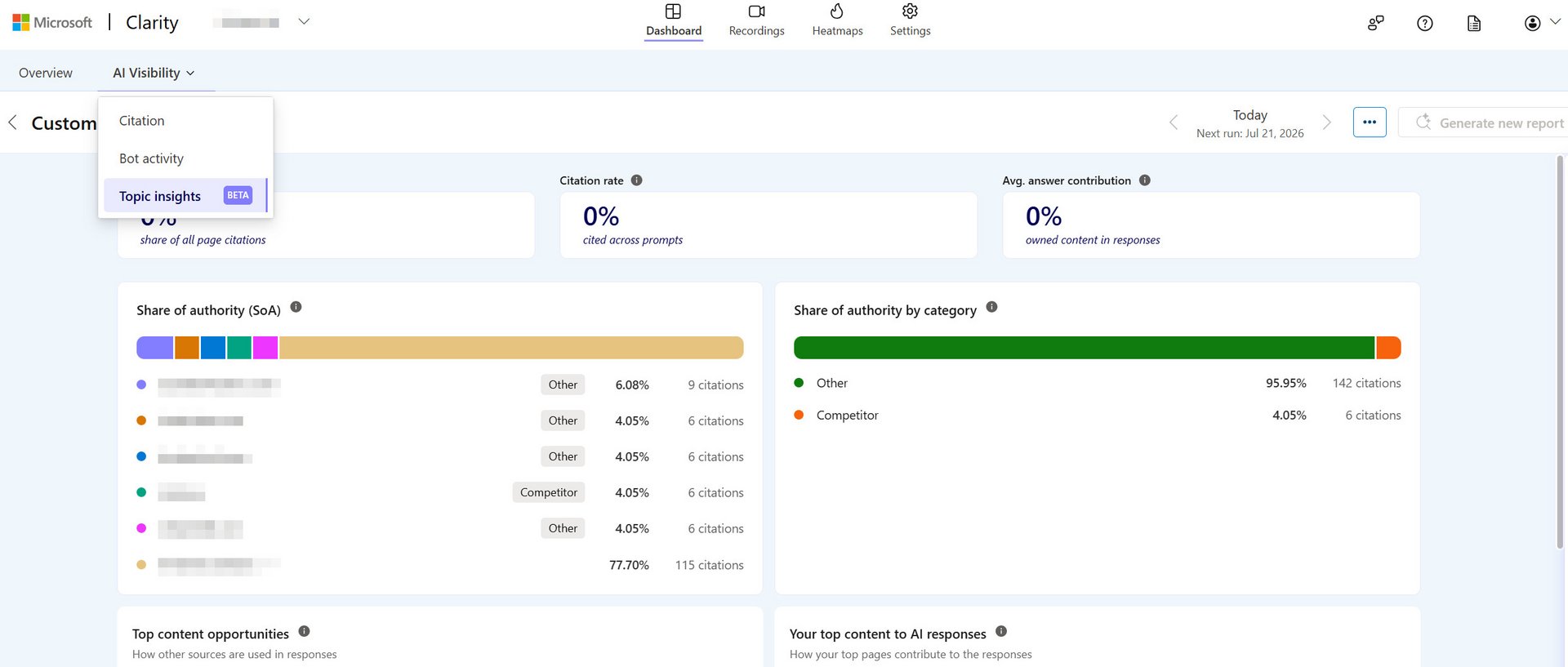
Task: Click the Other category legend label
Action: 832,383
